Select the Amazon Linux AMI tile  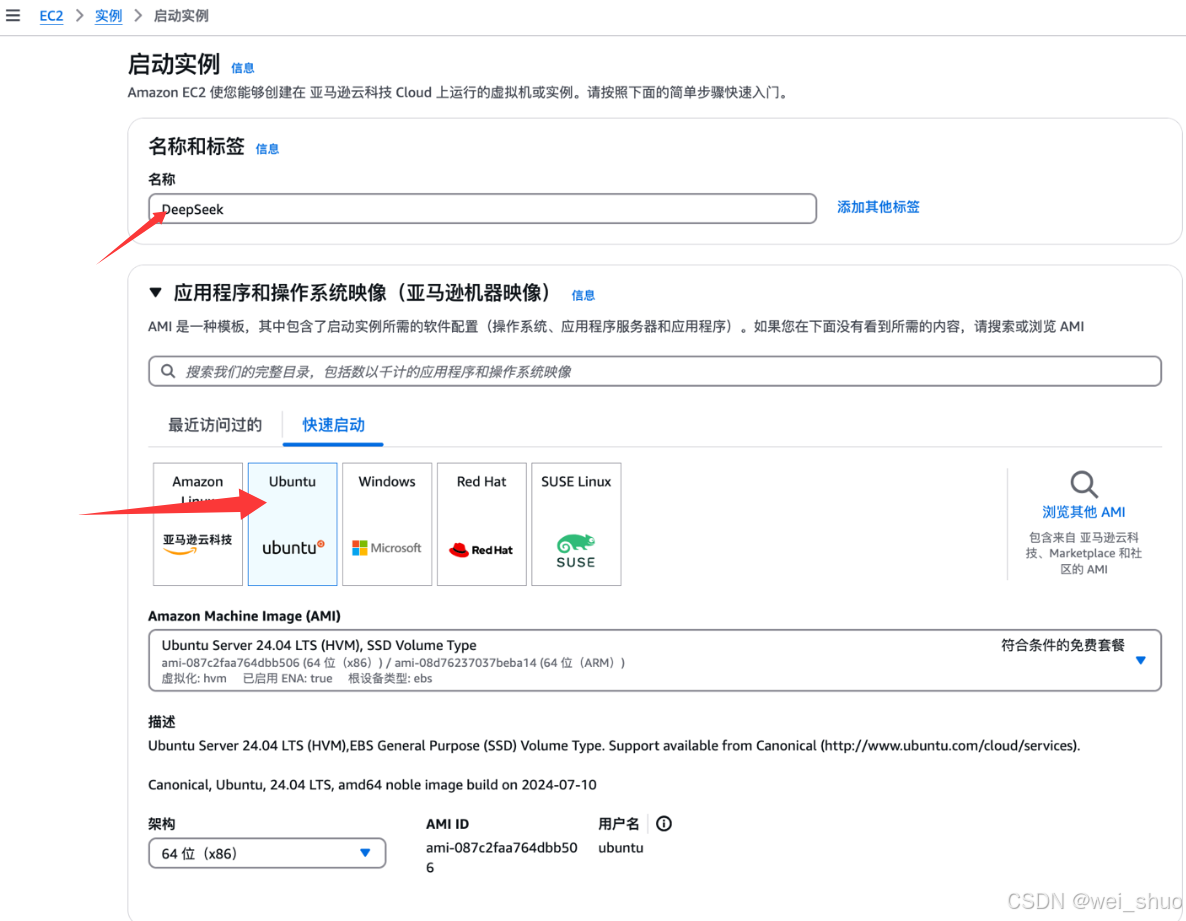(x=198, y=524)
